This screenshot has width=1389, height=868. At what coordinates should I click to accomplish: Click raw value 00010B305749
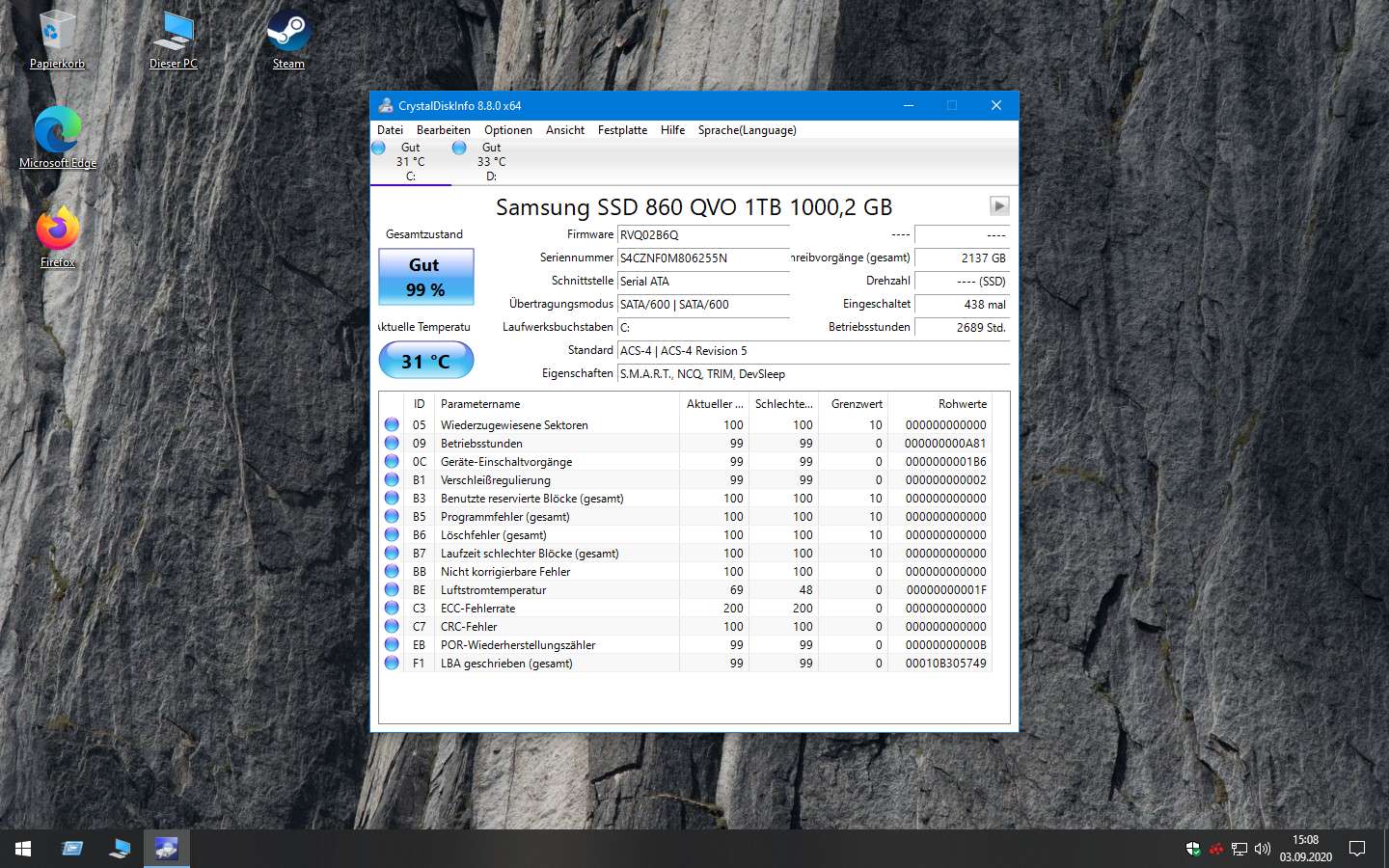tap(945, 664)
